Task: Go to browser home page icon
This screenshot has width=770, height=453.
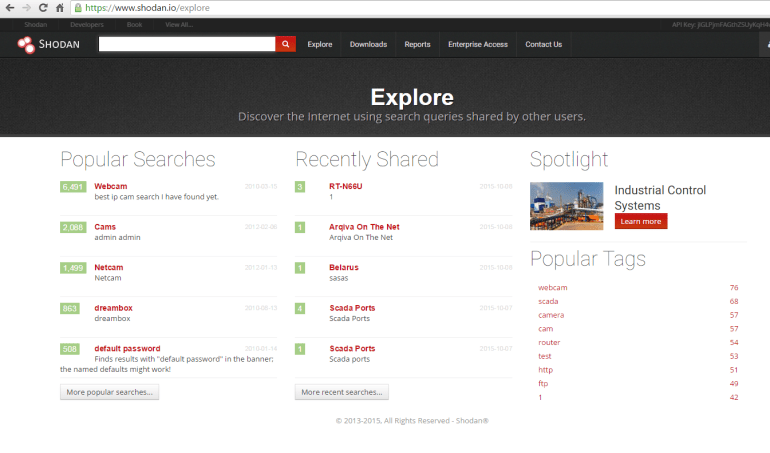Action: click(60, 8)
